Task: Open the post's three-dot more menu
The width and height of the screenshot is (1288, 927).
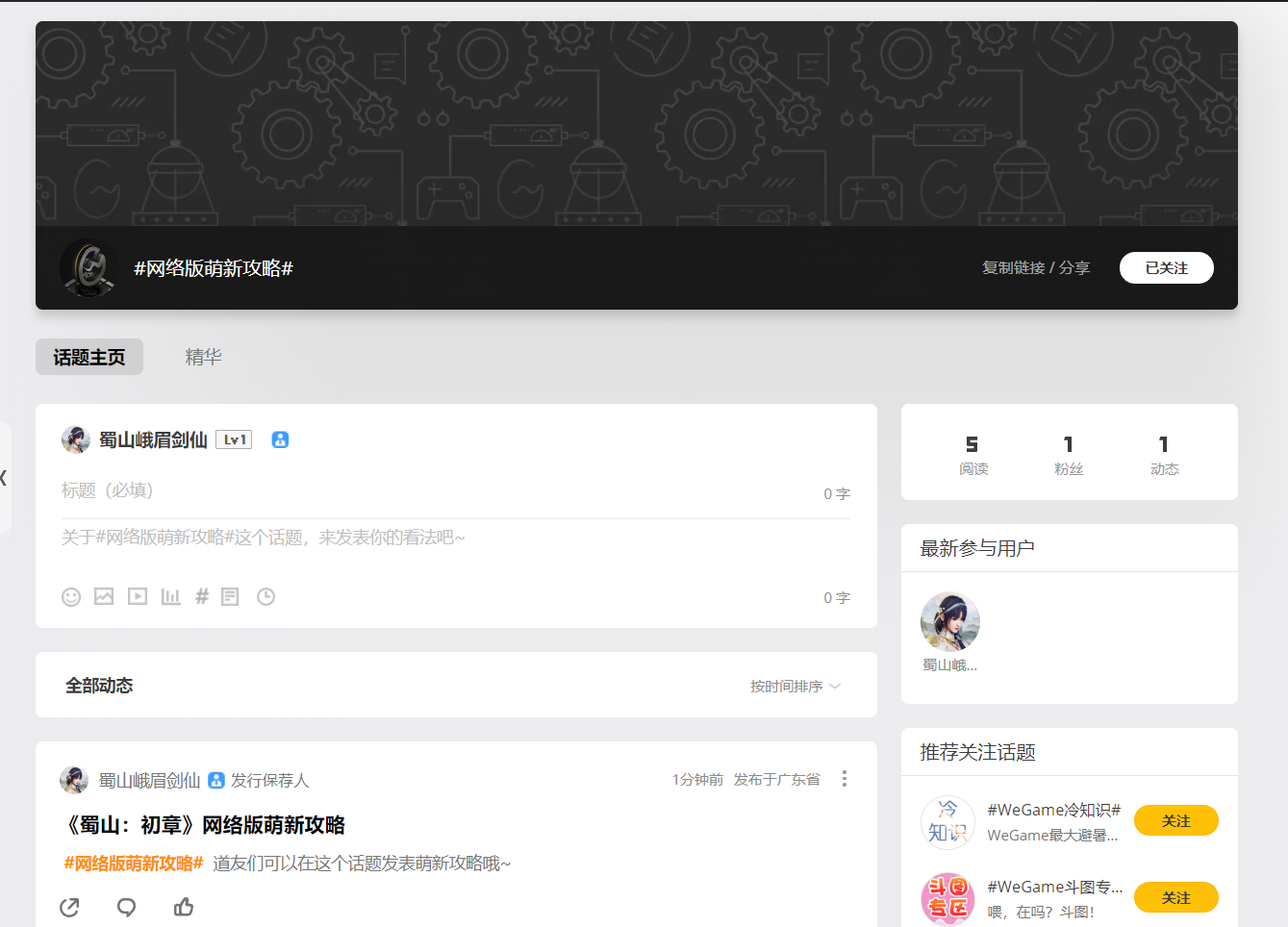Action: (x=844, y=779)
